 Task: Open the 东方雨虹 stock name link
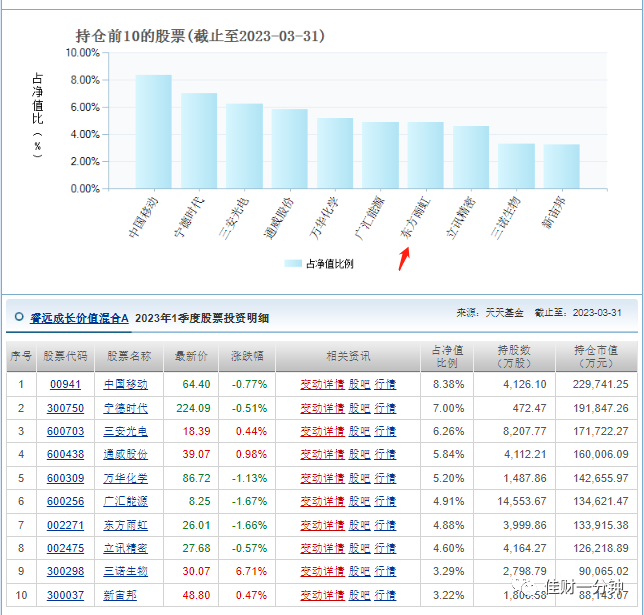point(125,525)
